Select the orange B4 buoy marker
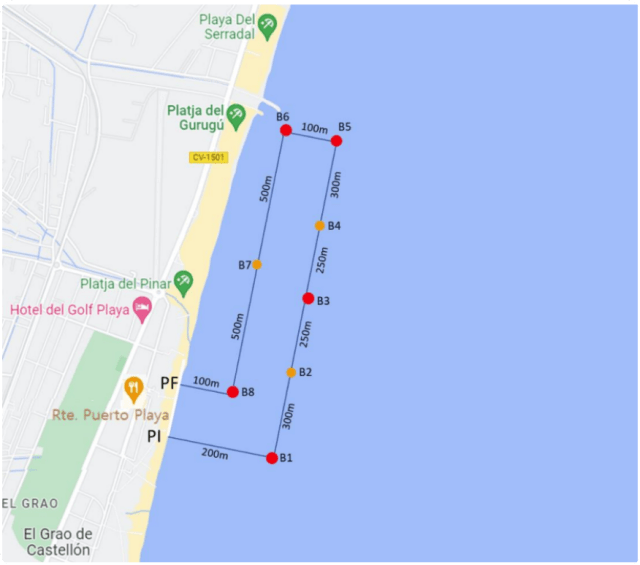The width and height of the screenshot is (640, 565). coord(320,226)
